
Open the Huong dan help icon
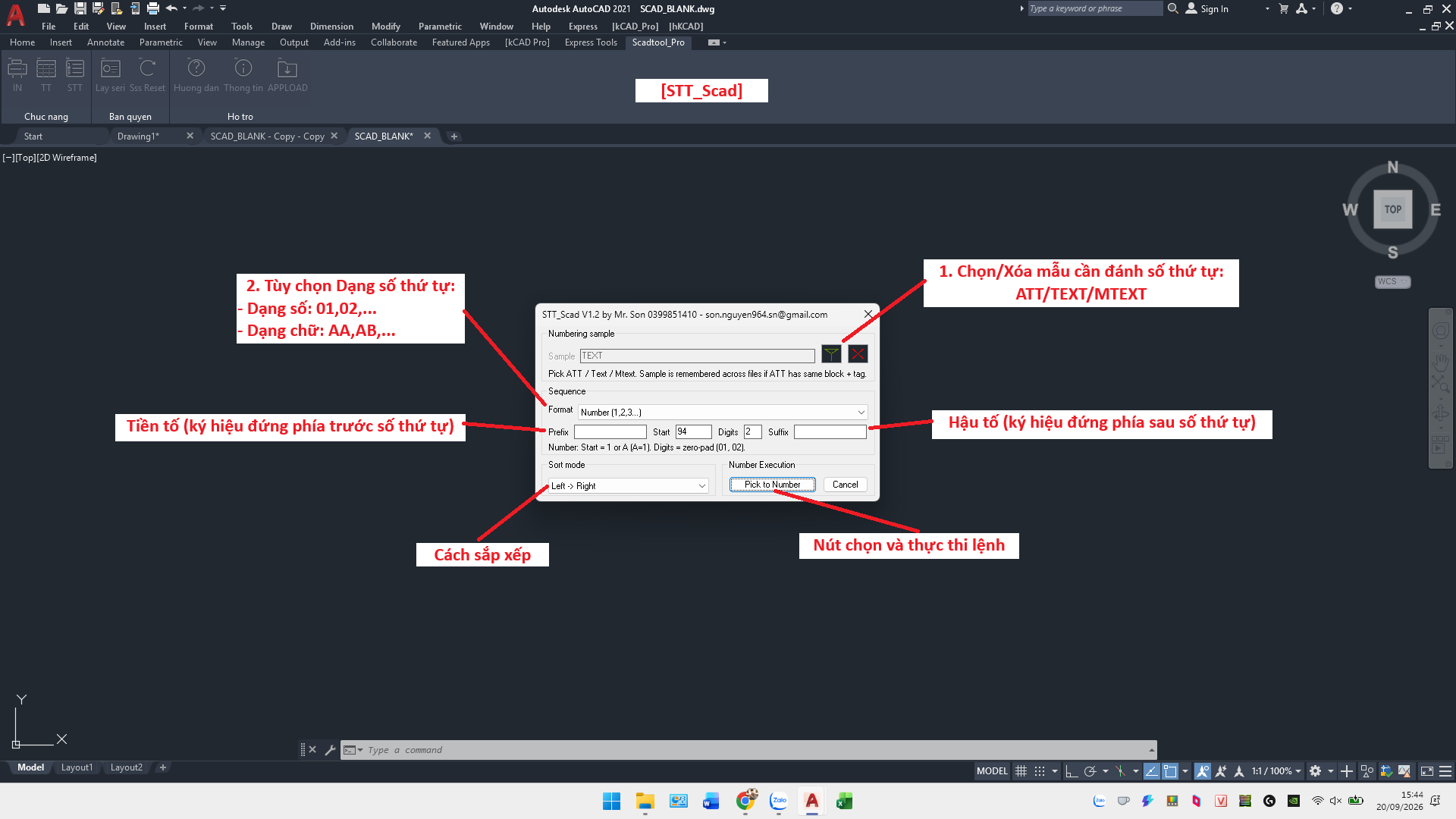(196, 75)
